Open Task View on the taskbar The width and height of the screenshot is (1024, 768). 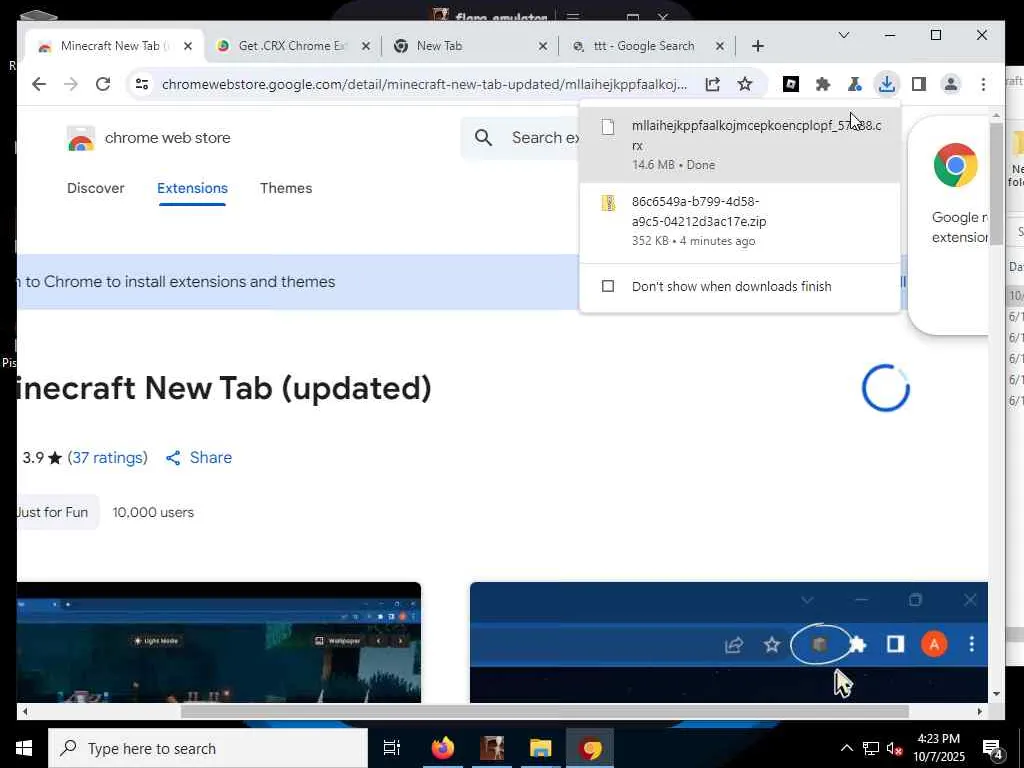tap(392, 748)
